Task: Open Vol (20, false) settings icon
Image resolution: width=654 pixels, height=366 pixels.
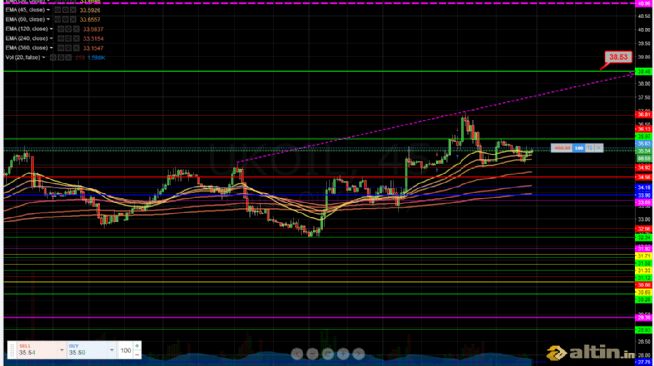Action: click(61, 58)
